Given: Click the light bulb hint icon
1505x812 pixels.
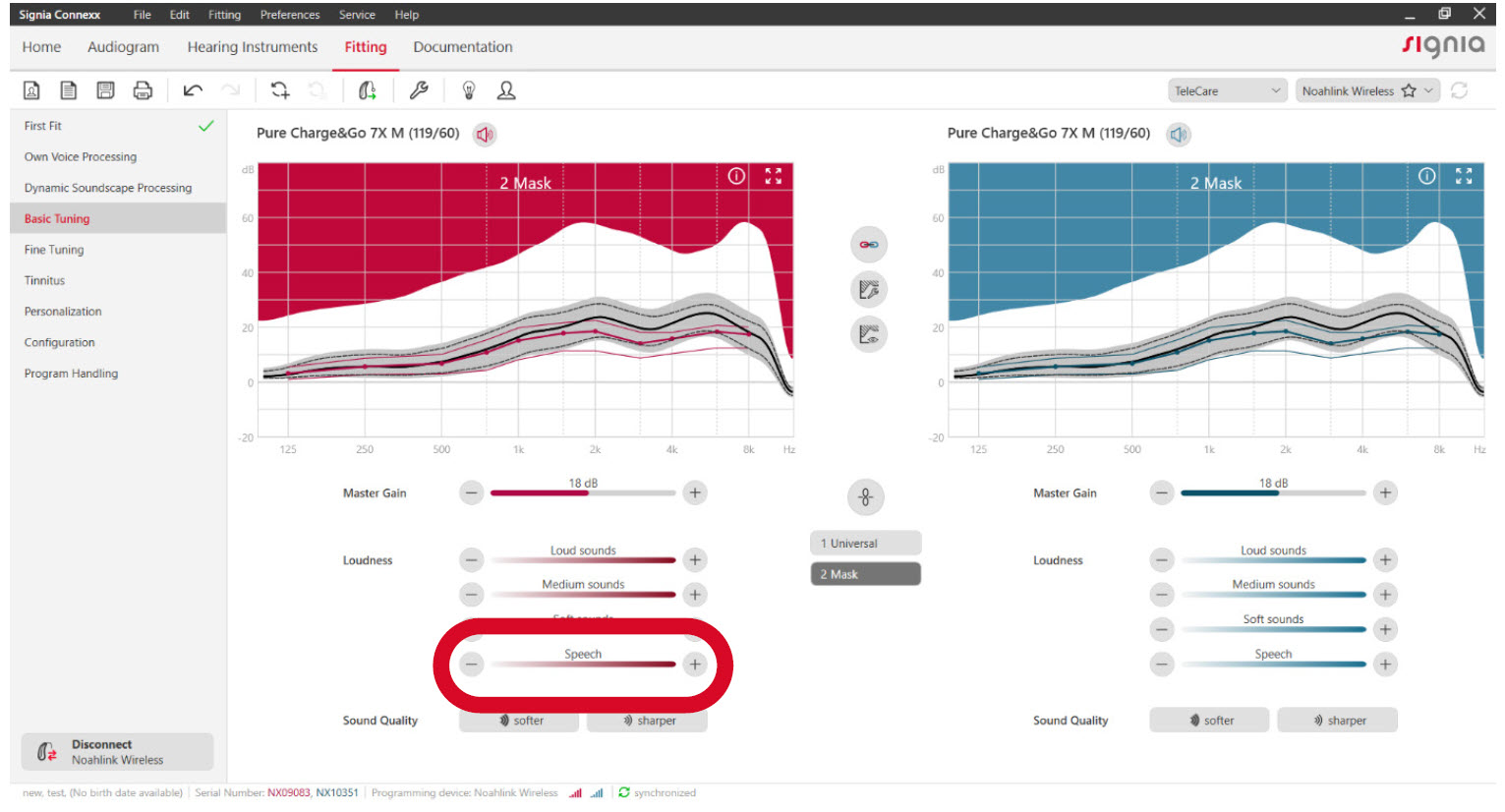Looking at the screenshot, I should point(469,90).
